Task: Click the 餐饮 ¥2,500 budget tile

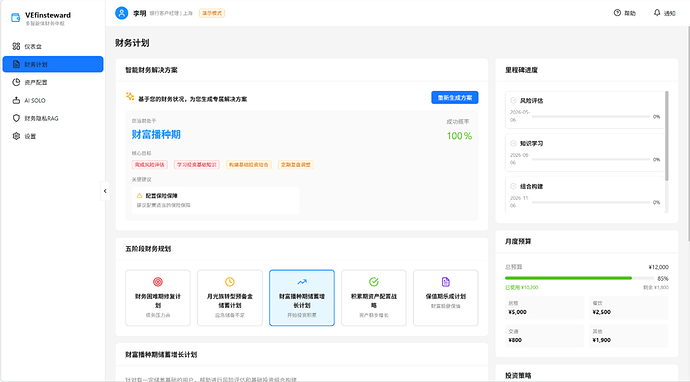Action: point(629,308)
